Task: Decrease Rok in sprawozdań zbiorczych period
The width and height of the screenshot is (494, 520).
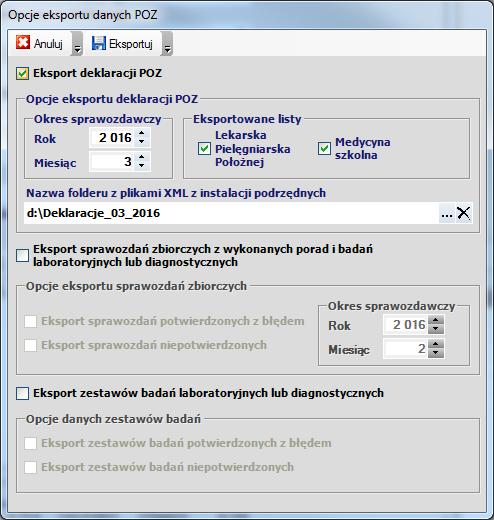Action: click(436, 329)
